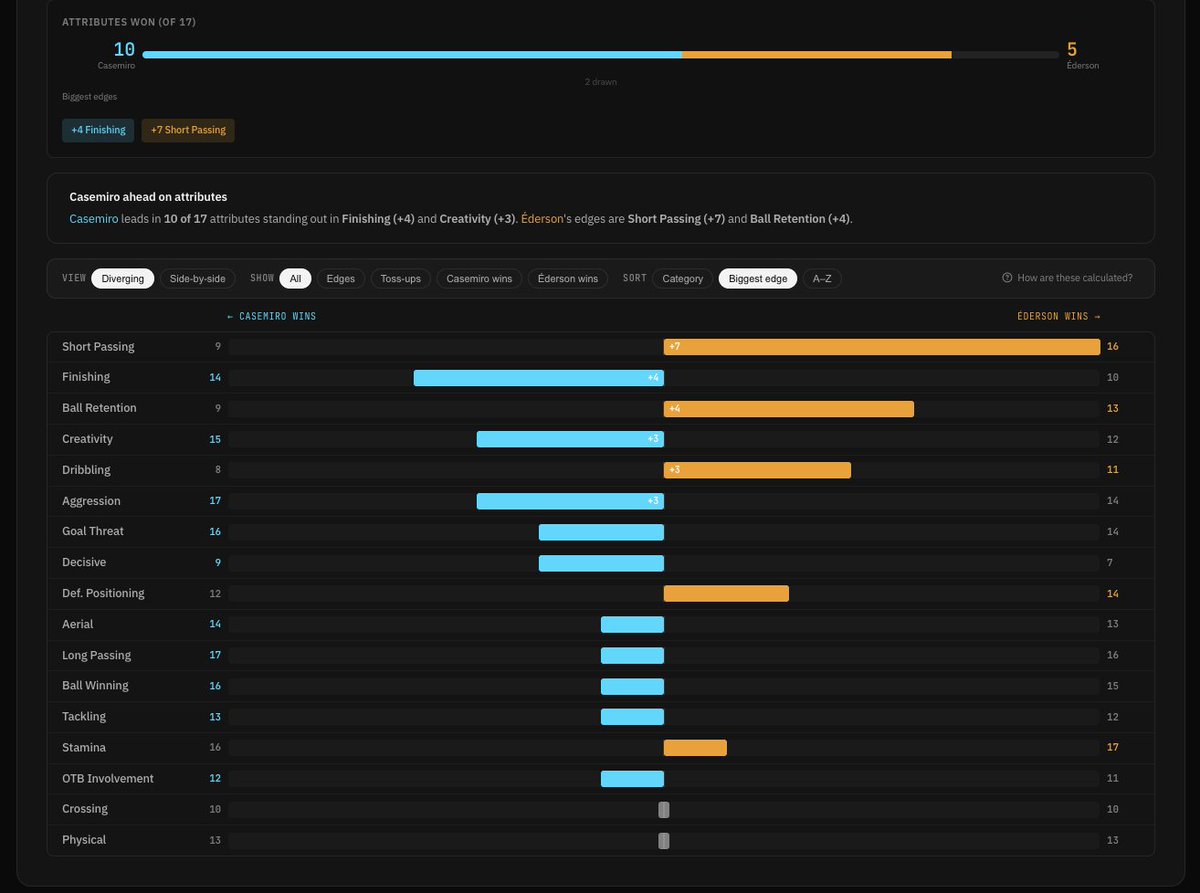Filter to show Toss-ups

click(x=401, y=278)
